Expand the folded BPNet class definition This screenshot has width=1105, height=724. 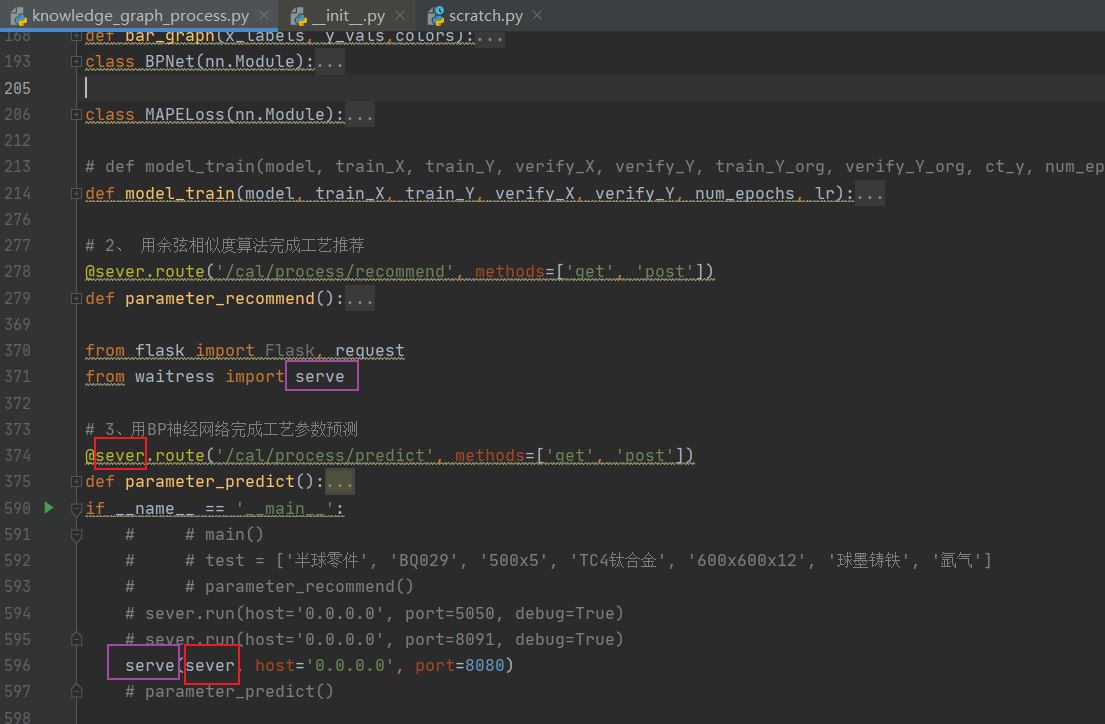pos(75,60)
